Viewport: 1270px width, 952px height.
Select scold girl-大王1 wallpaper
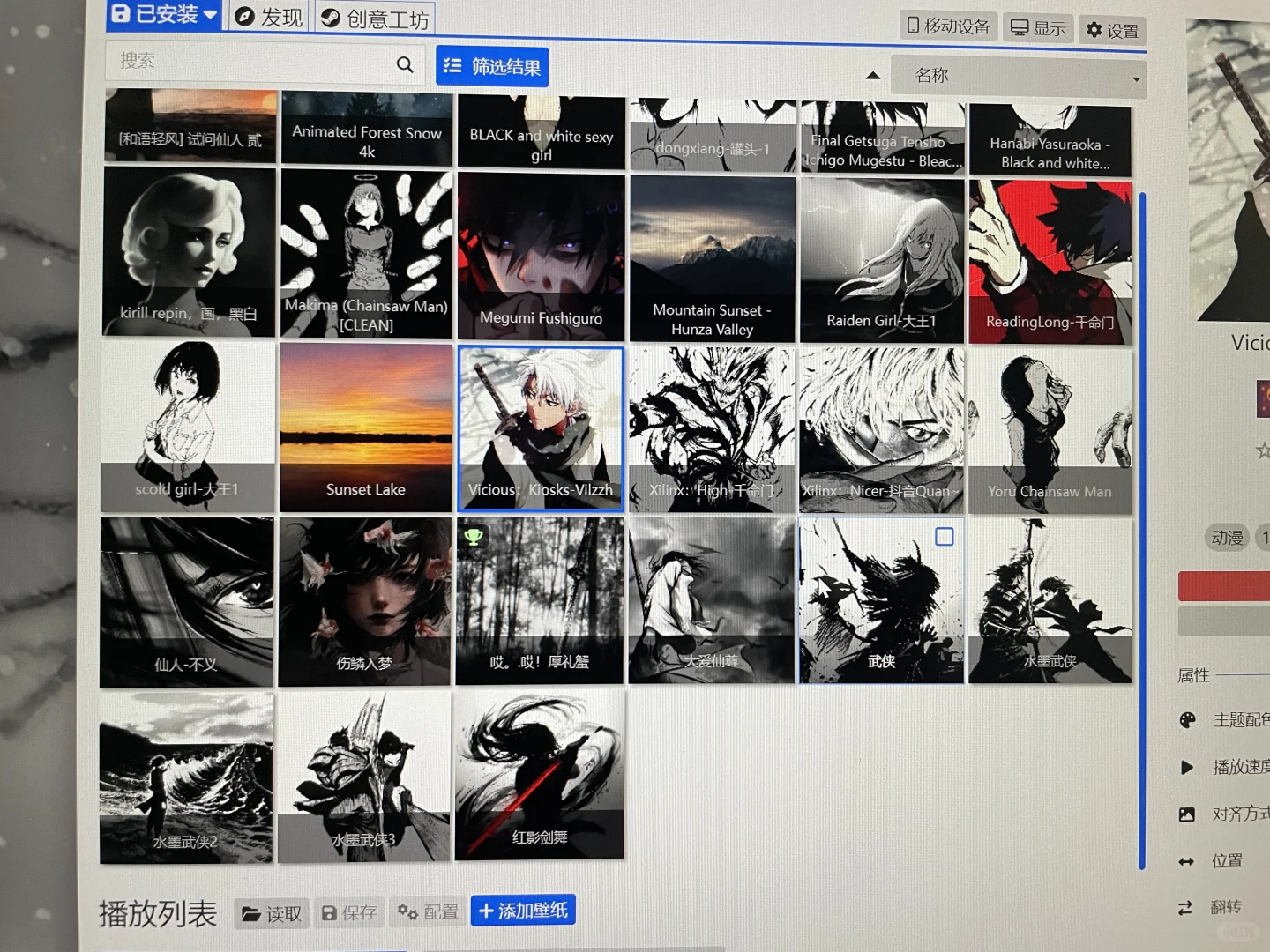pos(187,427)
